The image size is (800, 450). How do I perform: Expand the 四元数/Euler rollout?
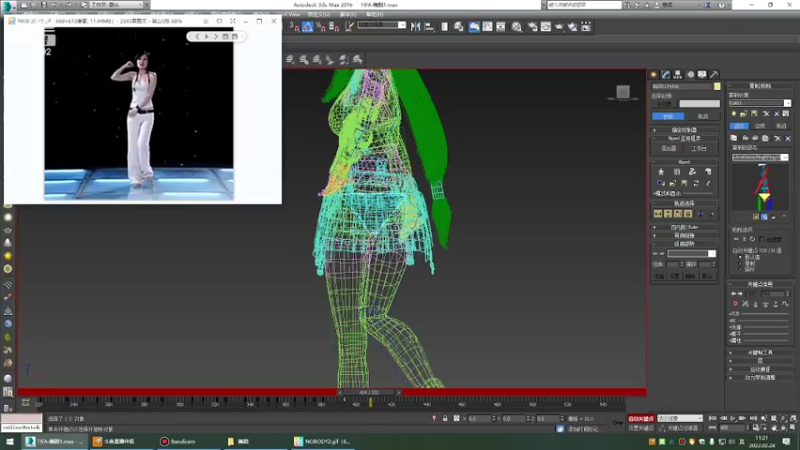684,227
